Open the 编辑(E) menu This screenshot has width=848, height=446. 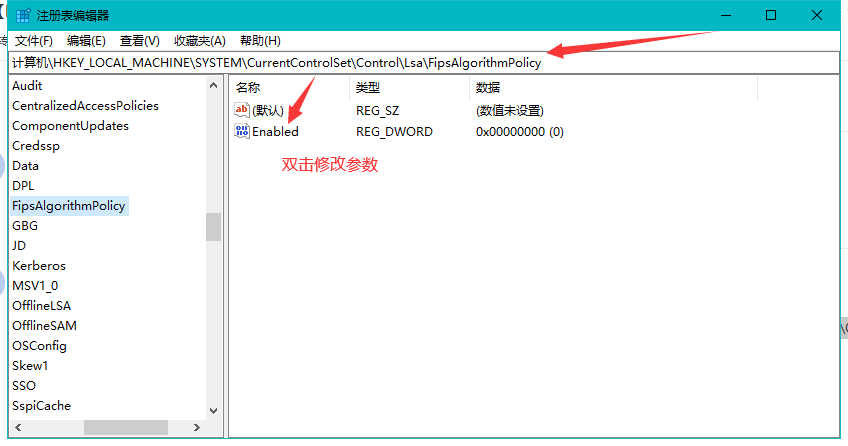[x=86, y=41]
